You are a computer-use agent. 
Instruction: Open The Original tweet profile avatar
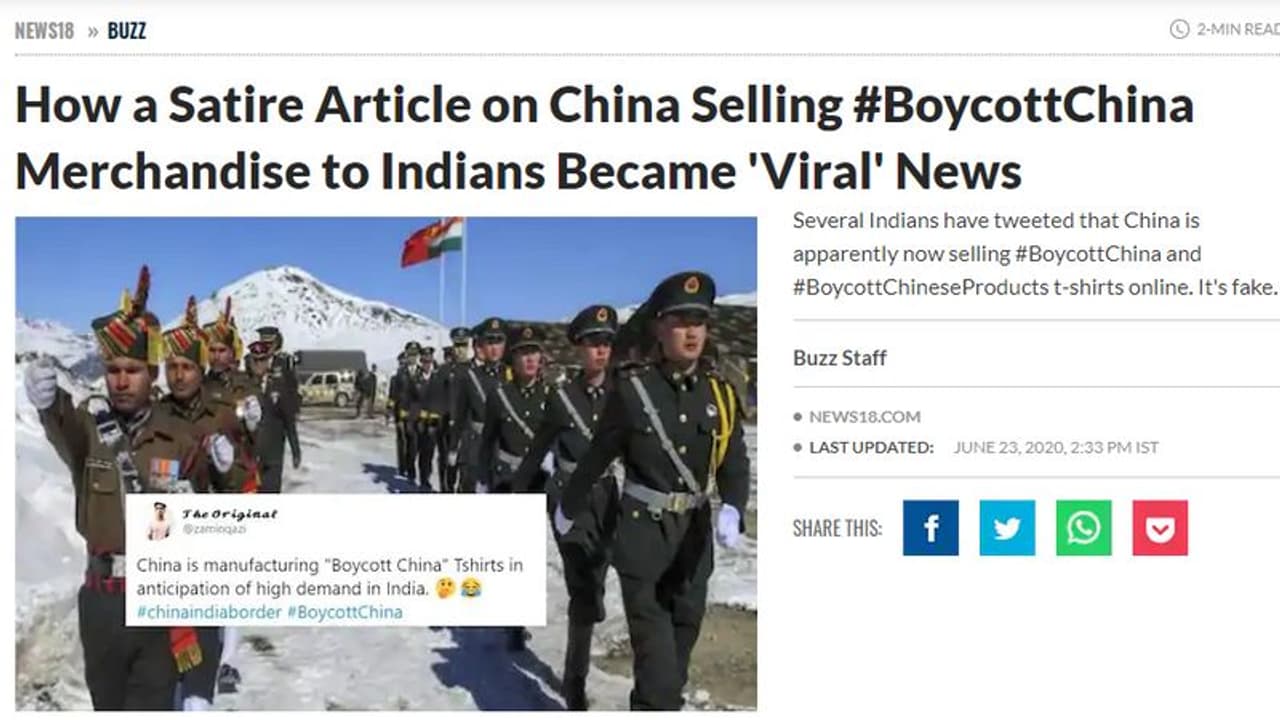point(159,520)
